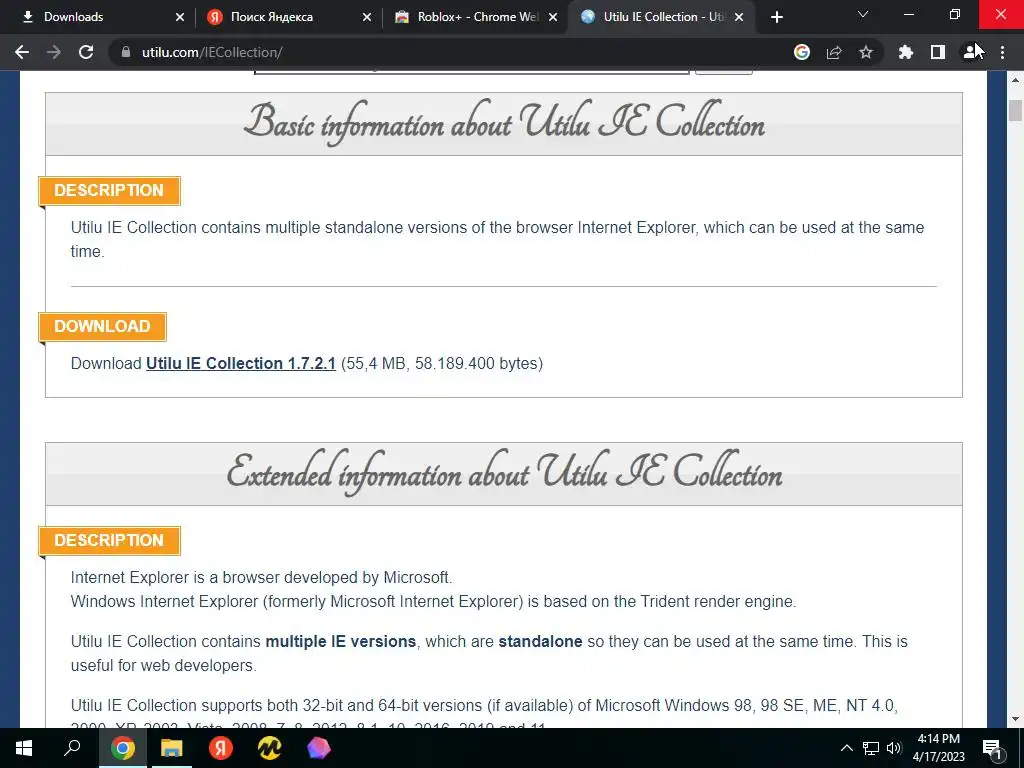The image size is (1024, 768).
Task: Click heading Basic information about Utilu IE Collection
Action: [504, 123]
